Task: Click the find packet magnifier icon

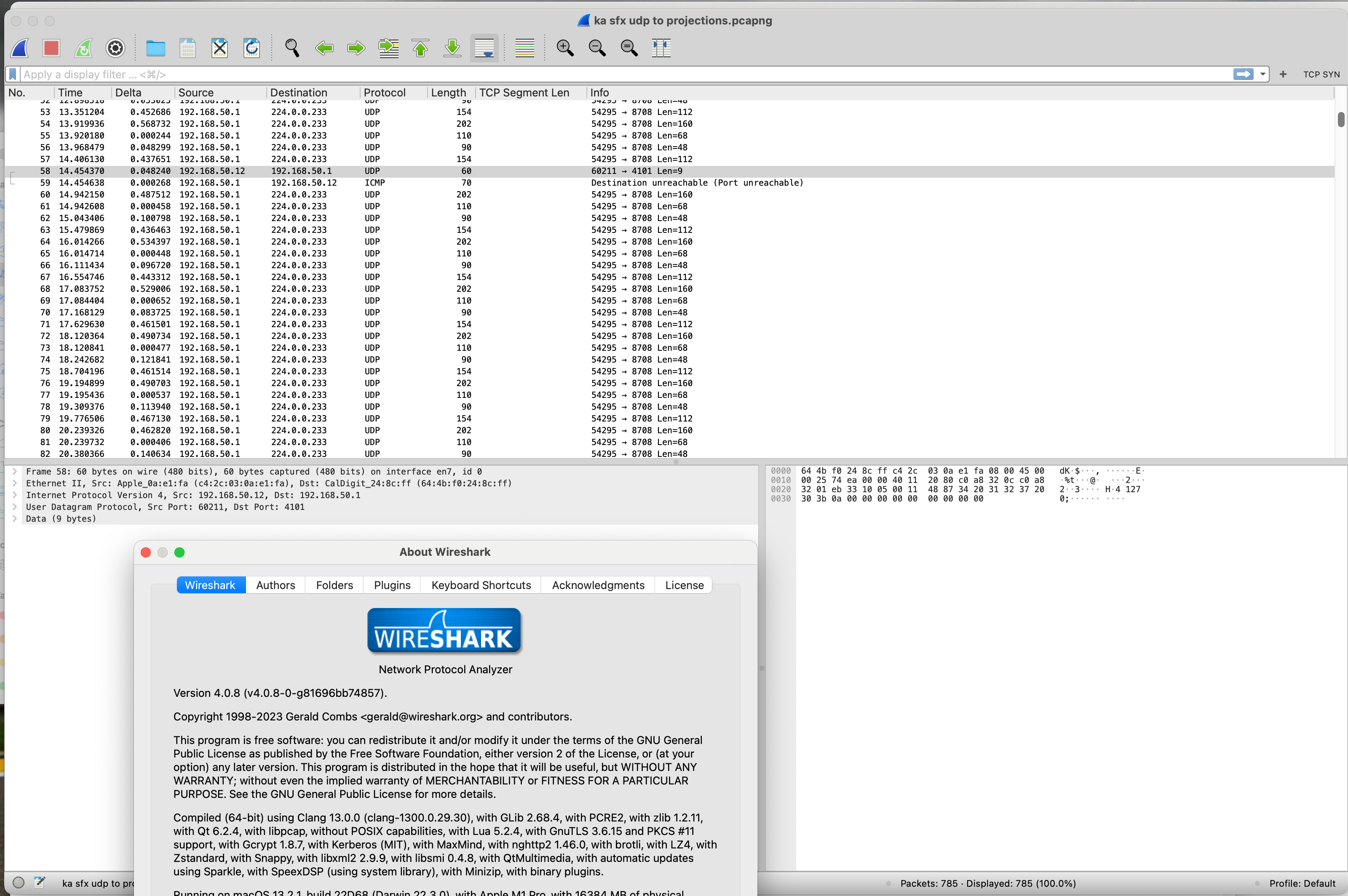Action: point(292,48)
